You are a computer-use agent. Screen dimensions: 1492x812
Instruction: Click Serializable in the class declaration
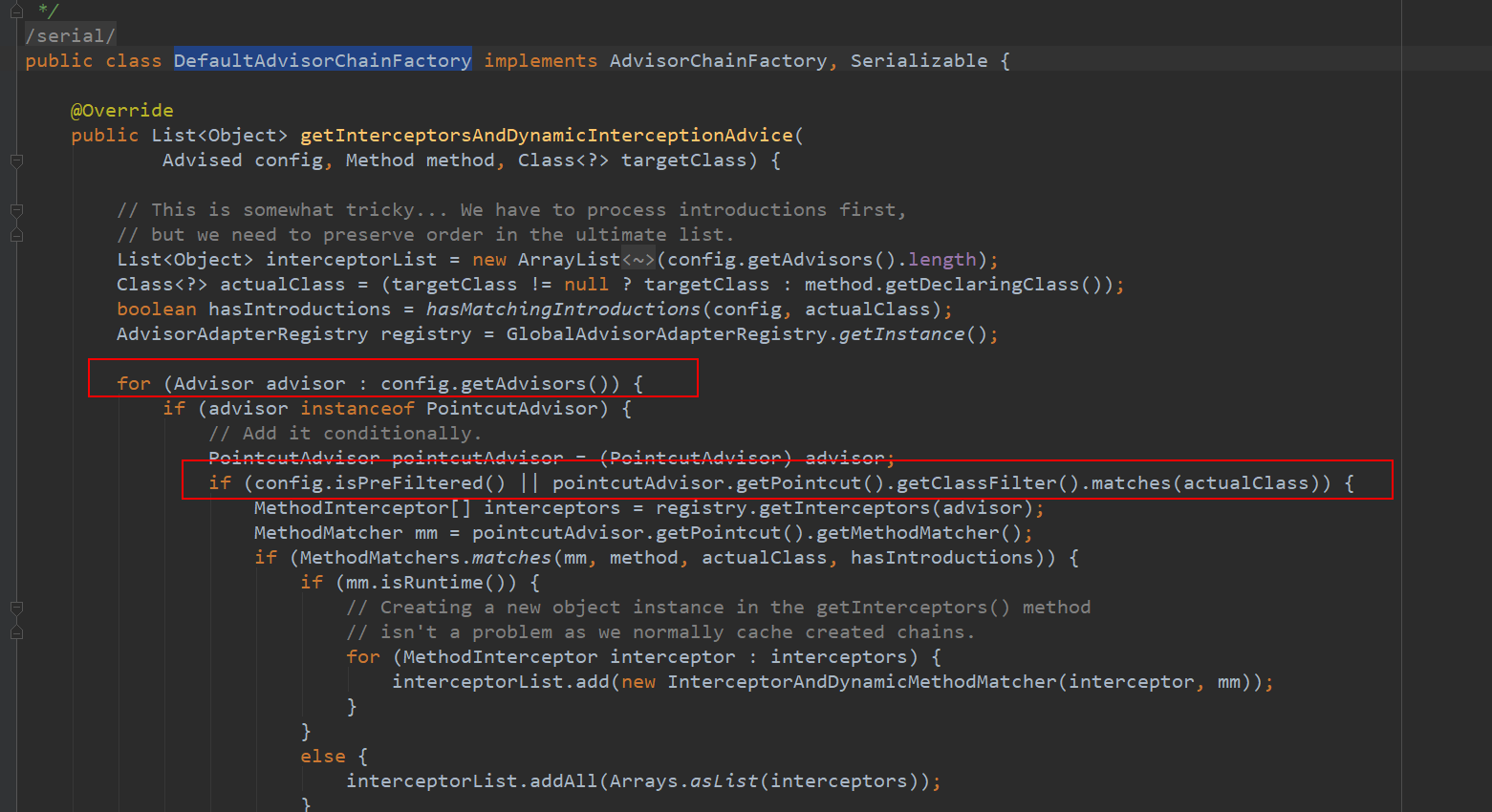919,60
